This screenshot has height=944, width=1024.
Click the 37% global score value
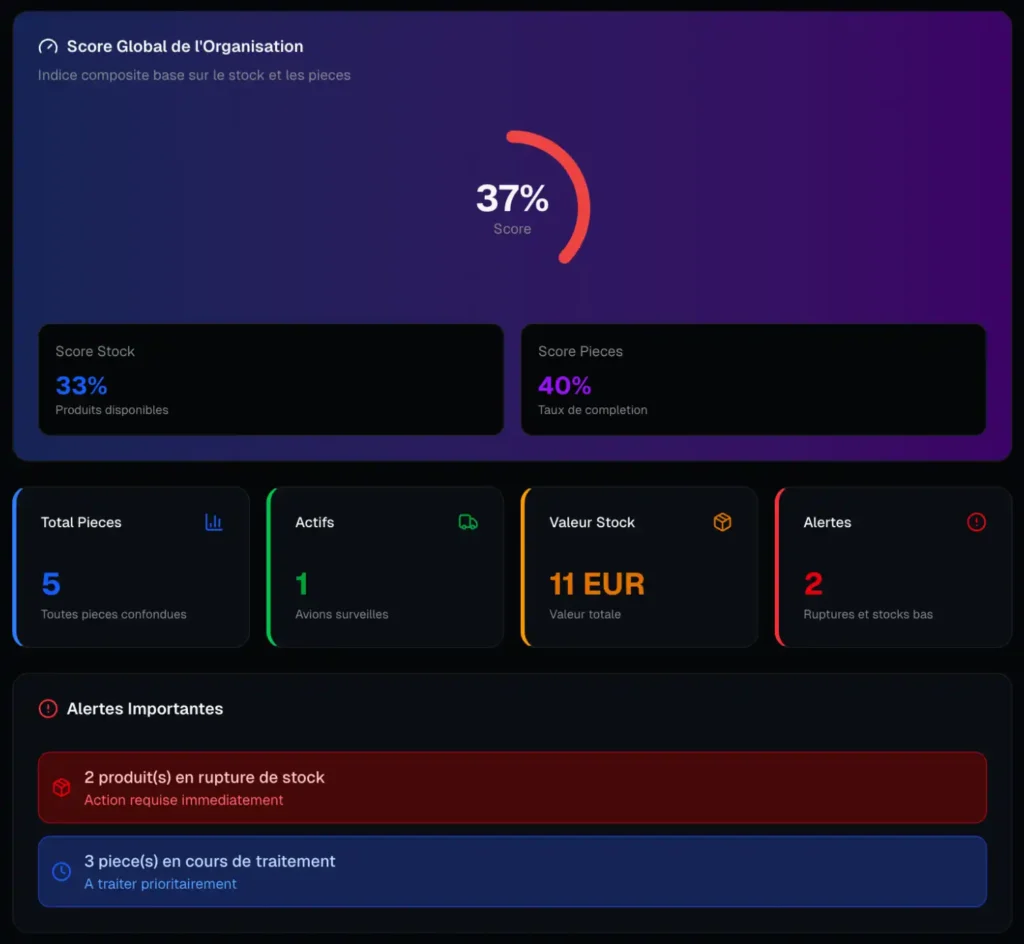(x=512, y=199)
